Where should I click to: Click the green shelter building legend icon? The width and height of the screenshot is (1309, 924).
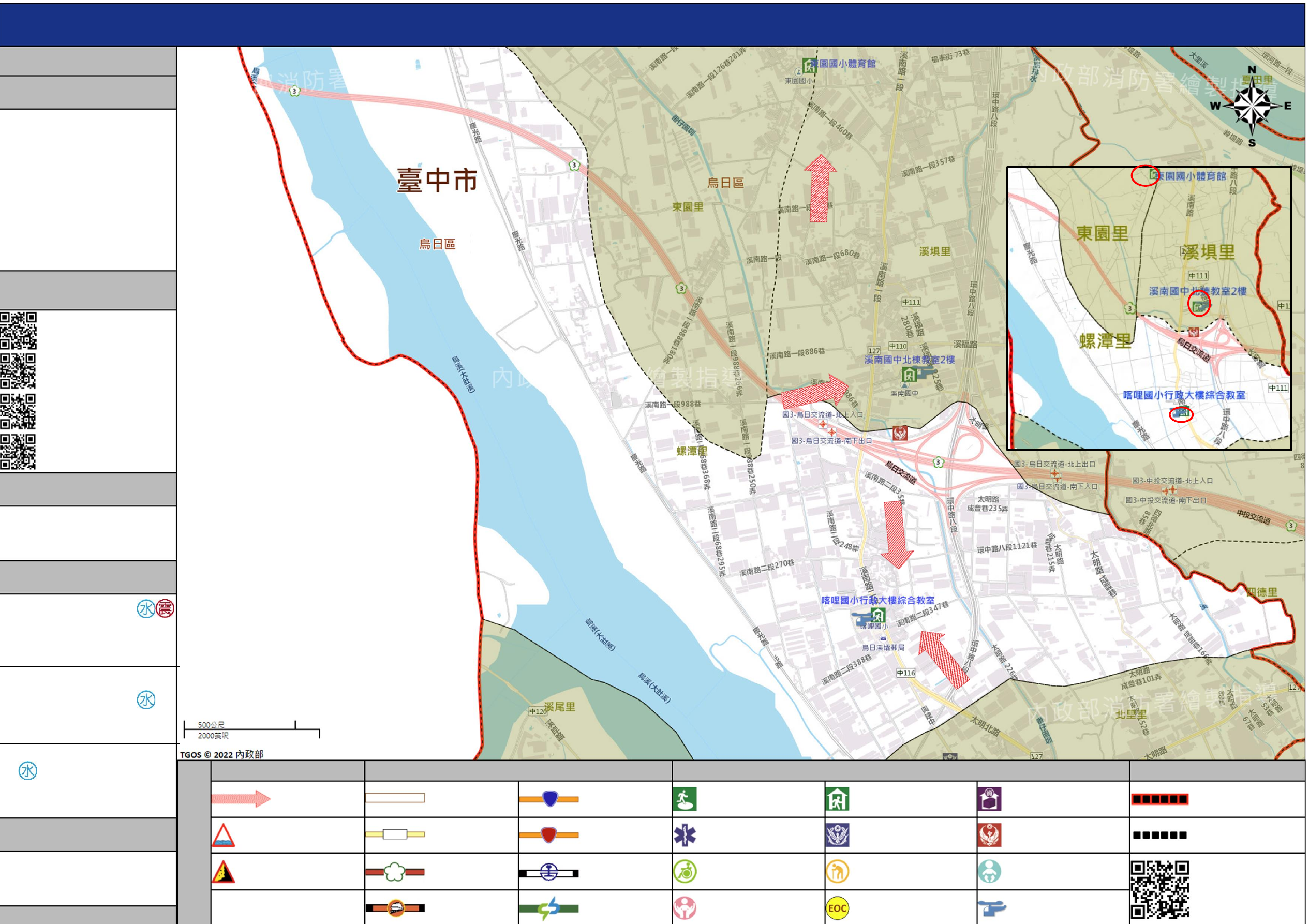[x=838, y=799]
